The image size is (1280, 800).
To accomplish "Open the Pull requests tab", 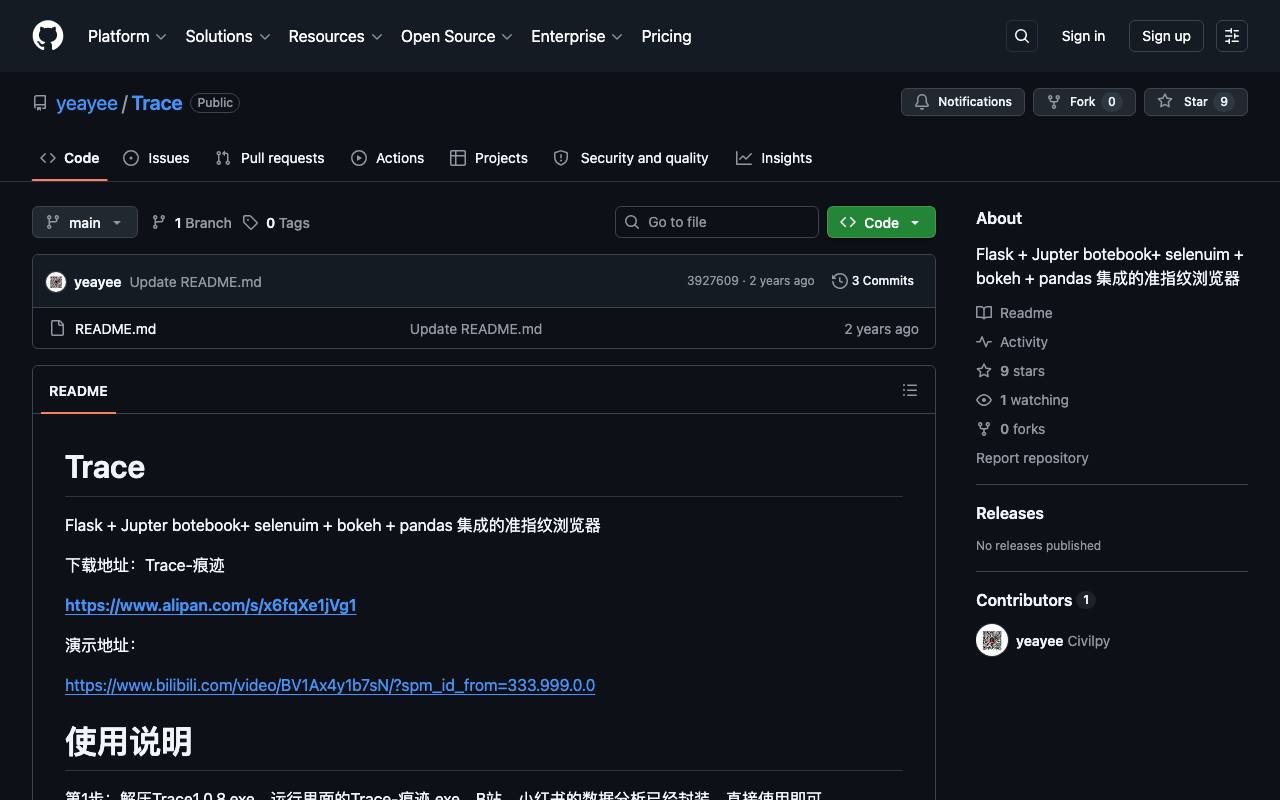I will click(x=270, y=158).
